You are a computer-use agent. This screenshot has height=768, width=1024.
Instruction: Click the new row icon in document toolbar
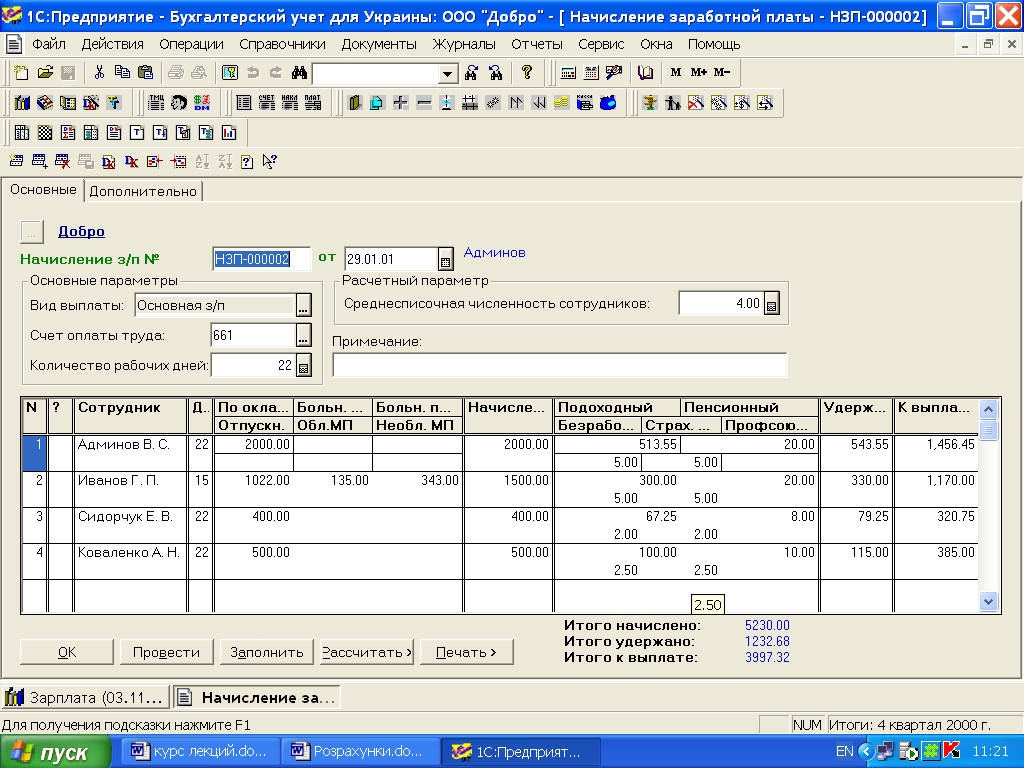point(16,161)
